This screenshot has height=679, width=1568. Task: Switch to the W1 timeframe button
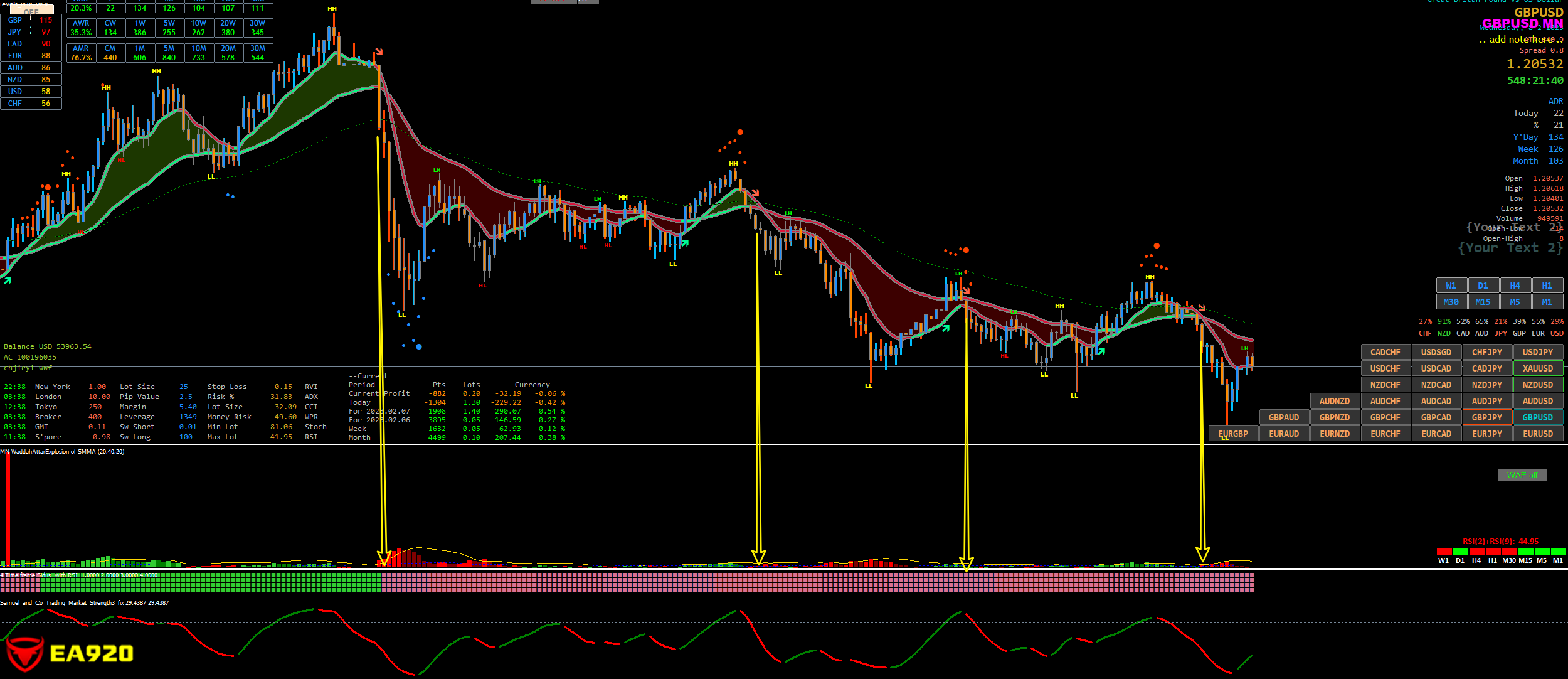click(x=1451, y=286)
